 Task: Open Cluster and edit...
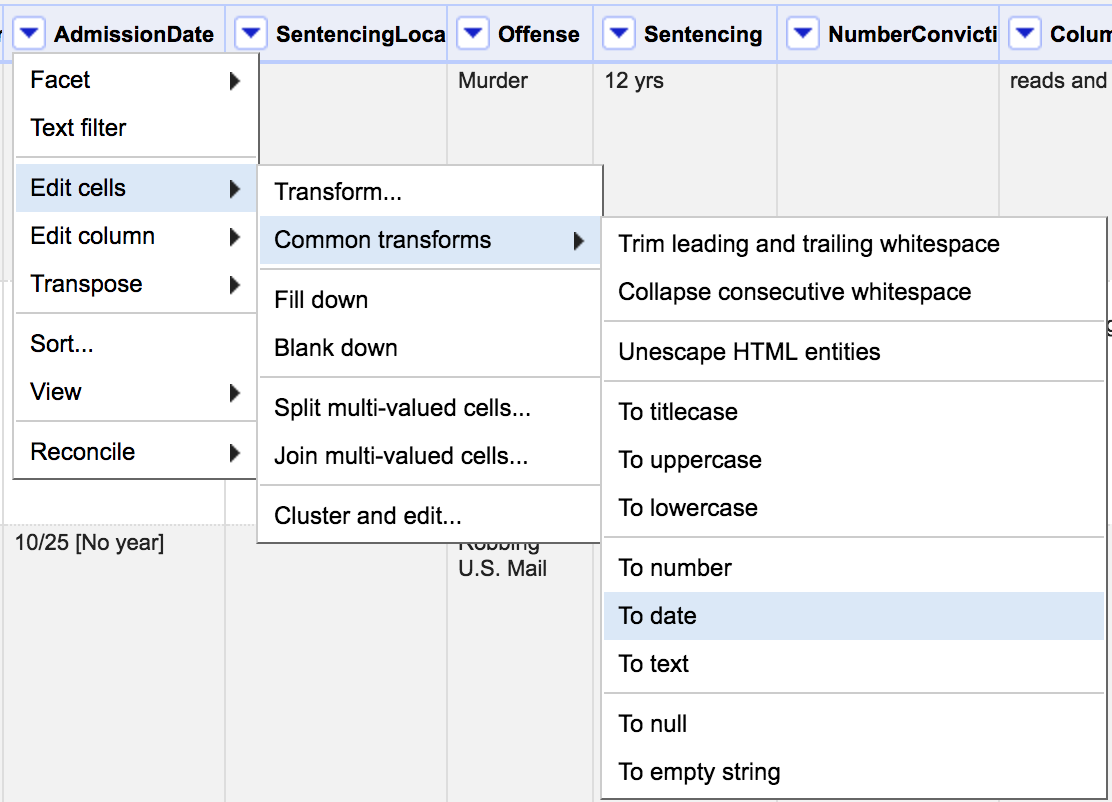click(x=368, y=516)
